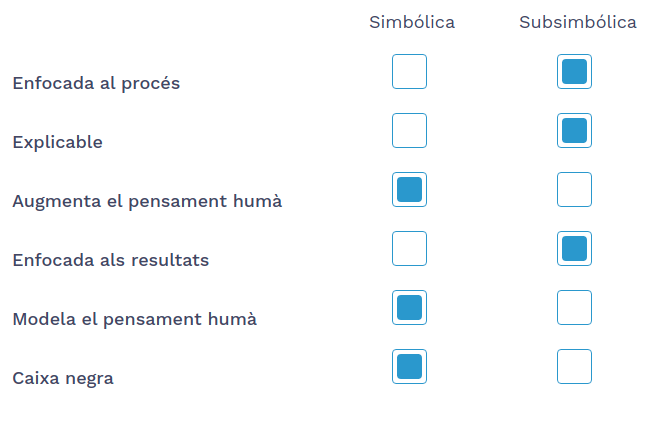Mark Subsimbólica for Modela el pensament humà
This screenshot has width=652, height=433.
pyautogui.click(x=574, y=308)
